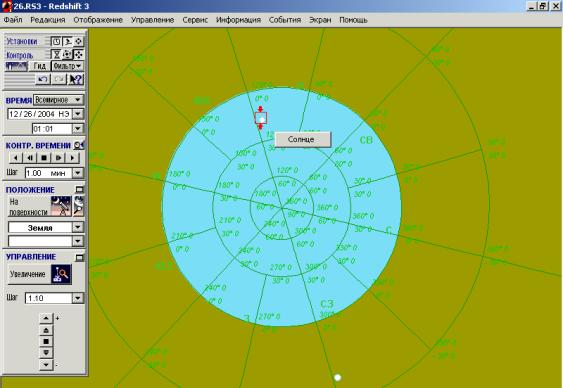The height and width of the screenshot is (388, 563).
Task: Toggle the horizon landscape view button
Action: (x=17, y=66)
